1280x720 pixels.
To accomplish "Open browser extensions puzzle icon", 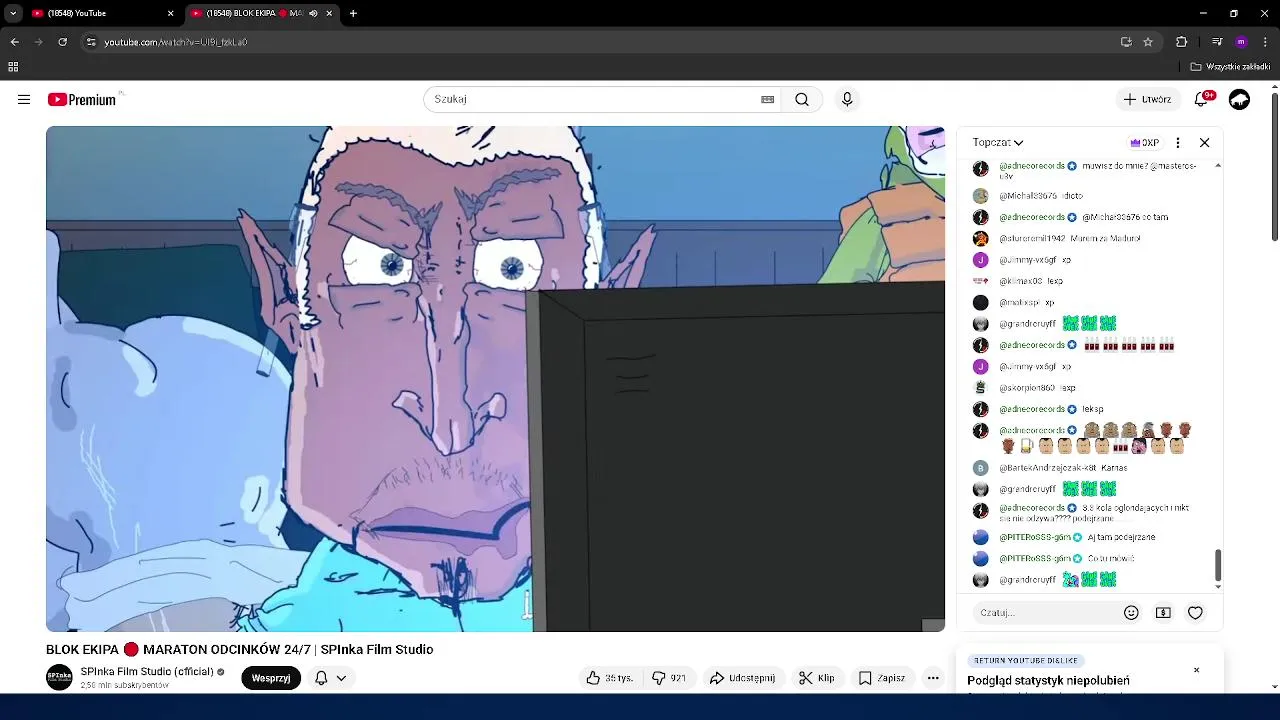I will 1181,42.
